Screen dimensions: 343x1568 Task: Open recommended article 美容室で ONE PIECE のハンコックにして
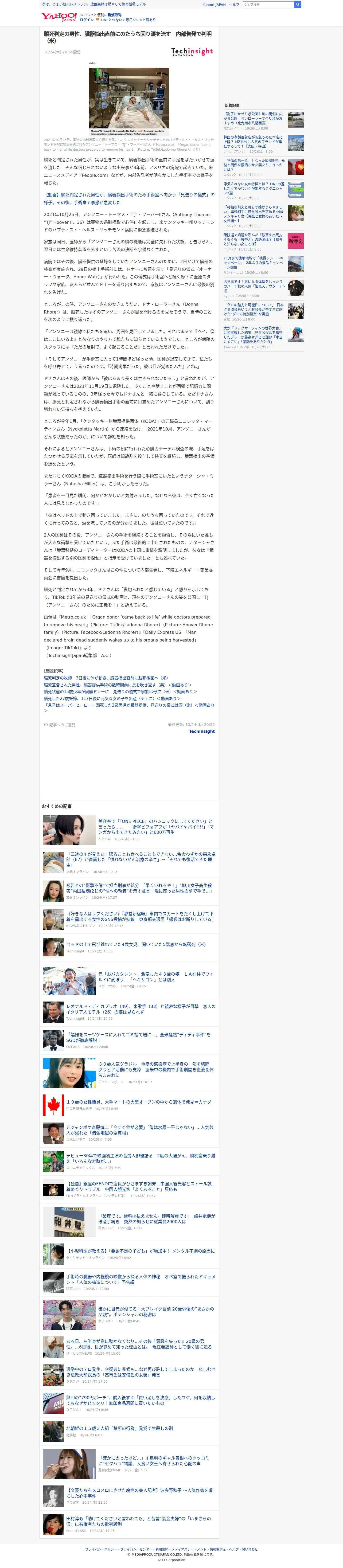click(156, 827)
